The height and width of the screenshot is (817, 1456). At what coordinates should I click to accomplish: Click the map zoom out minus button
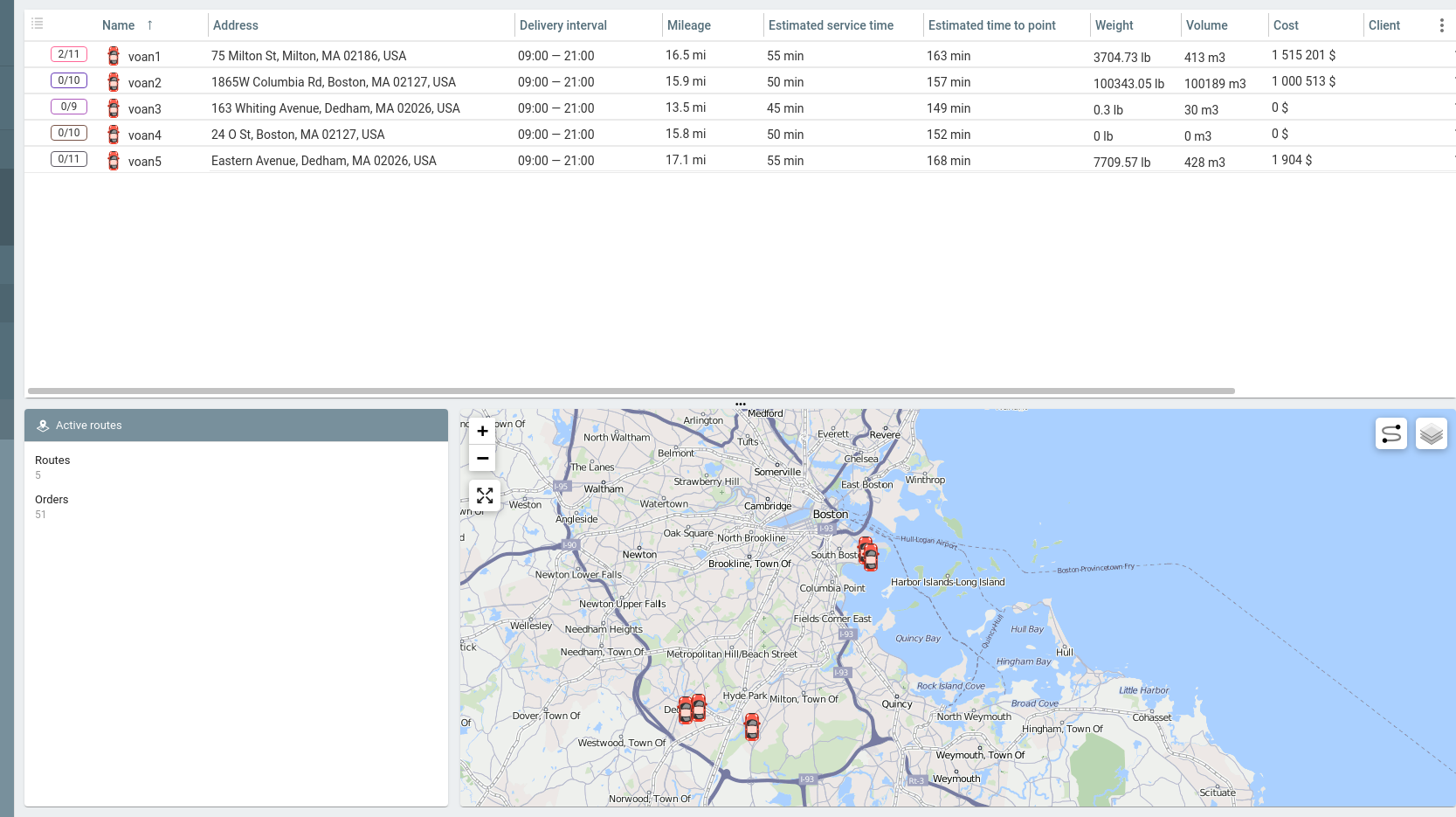click(482, 458)
